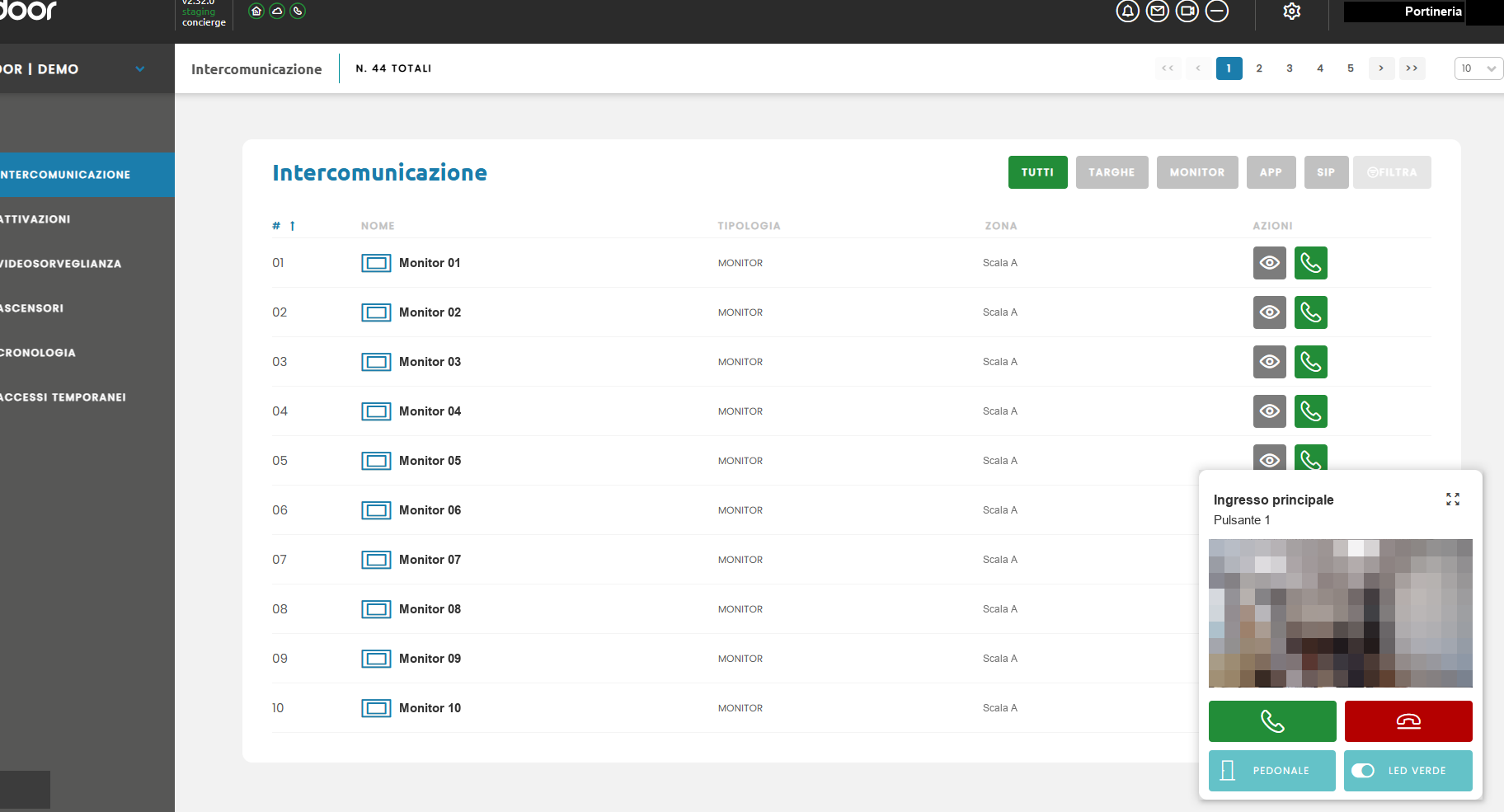
Task: View Monitor 01 with eye button
Action: point(1270,263)
